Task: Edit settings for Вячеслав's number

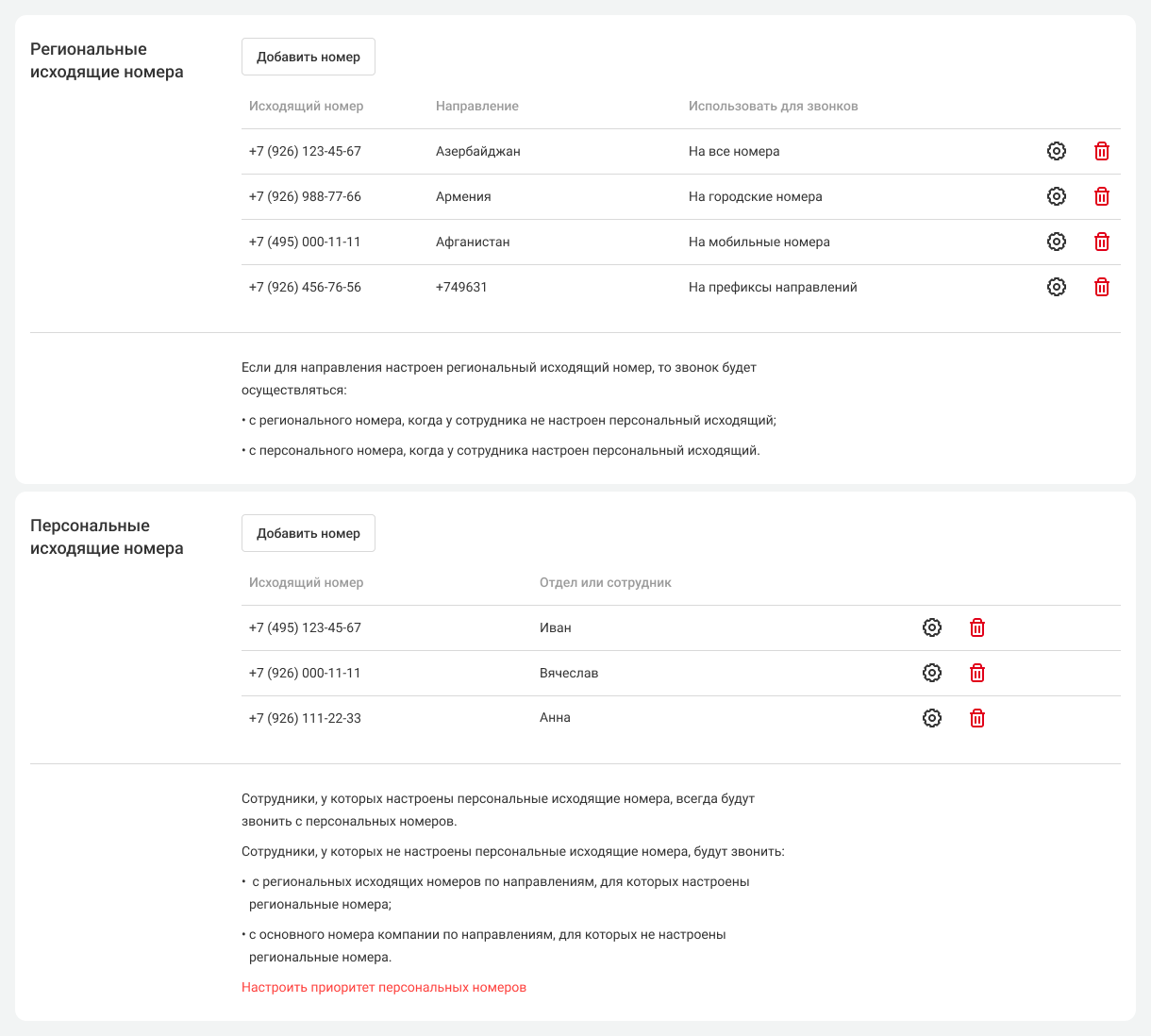Action: click(932, 673)
